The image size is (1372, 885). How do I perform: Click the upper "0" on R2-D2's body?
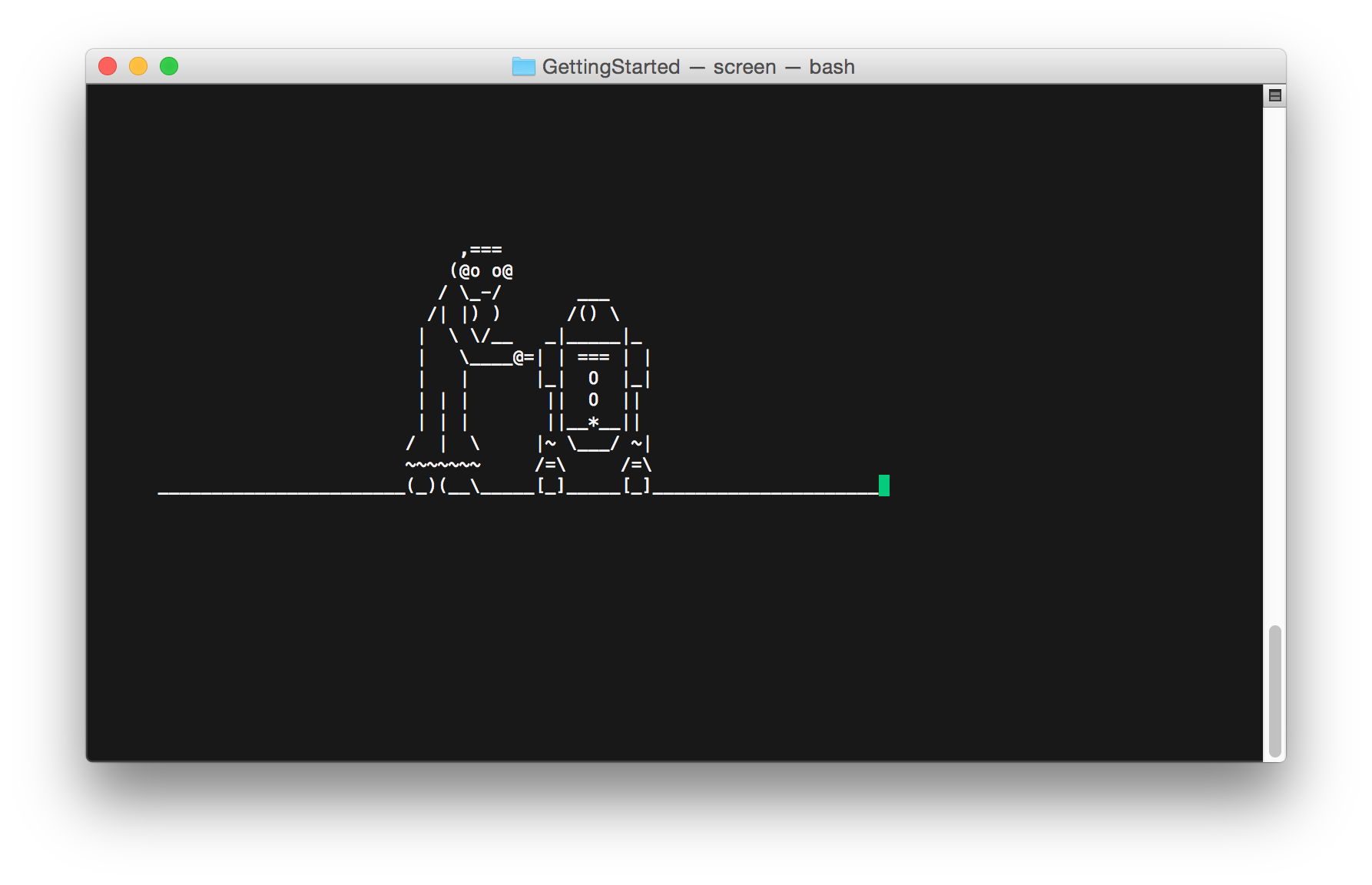coord(593,378)
